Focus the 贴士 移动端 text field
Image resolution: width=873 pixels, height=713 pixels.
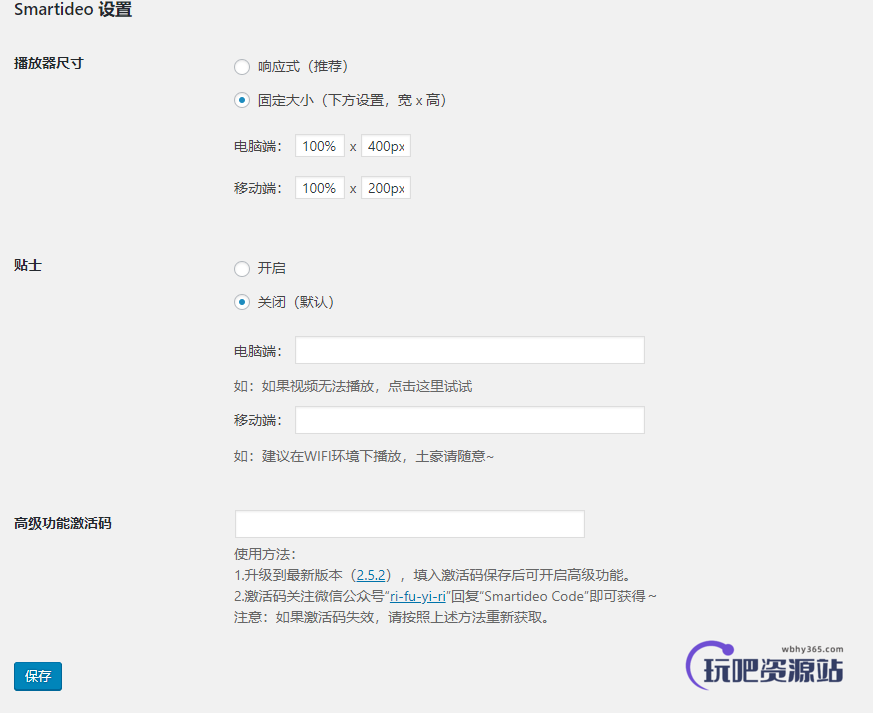(x=469, y=420)
